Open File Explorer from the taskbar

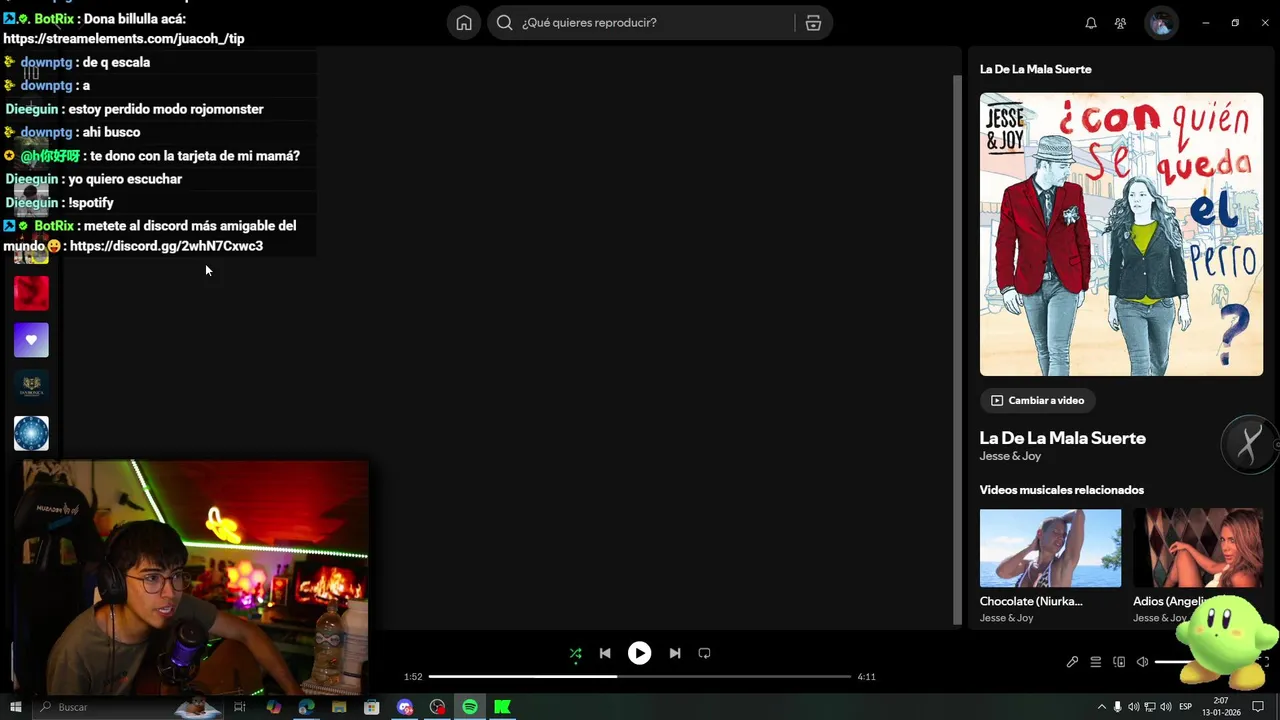pyautogui.click(x=339, y=707)
